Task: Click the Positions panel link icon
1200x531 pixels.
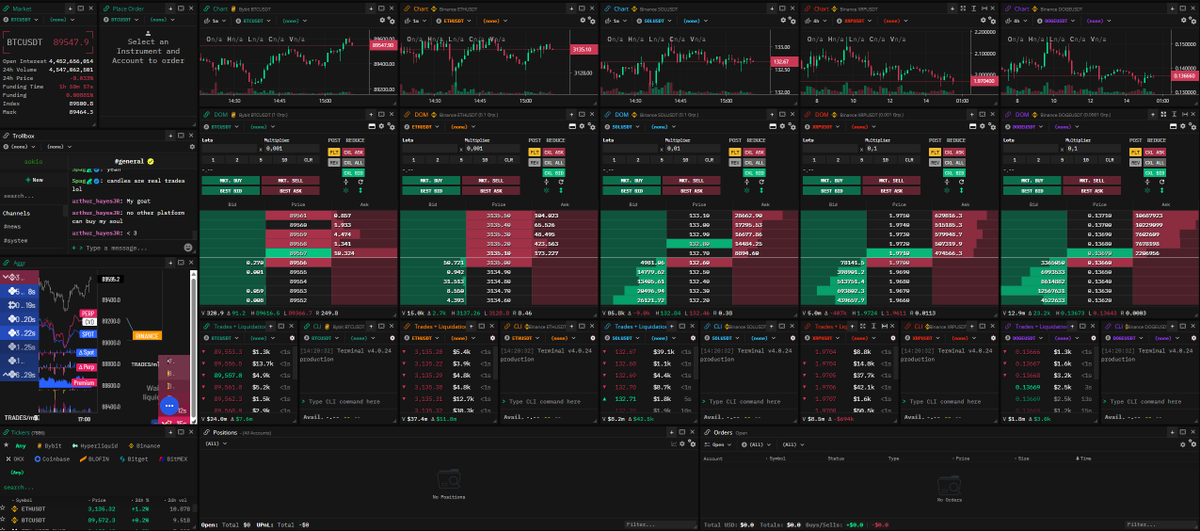Action: tap(206, 432)
